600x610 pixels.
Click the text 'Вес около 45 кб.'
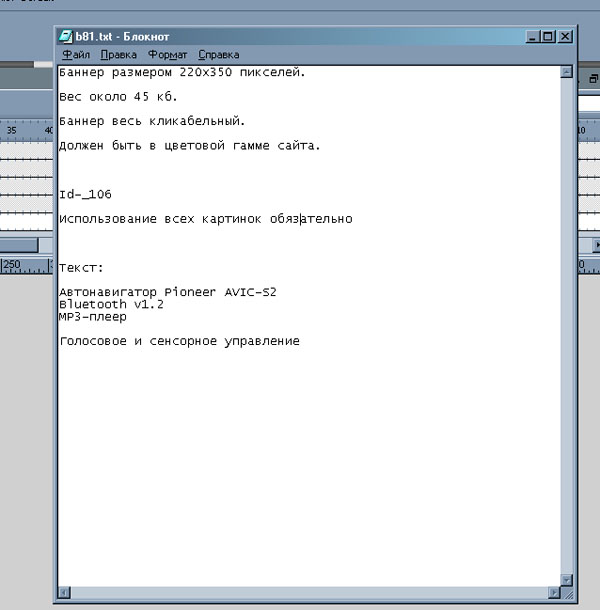[118, 97]
